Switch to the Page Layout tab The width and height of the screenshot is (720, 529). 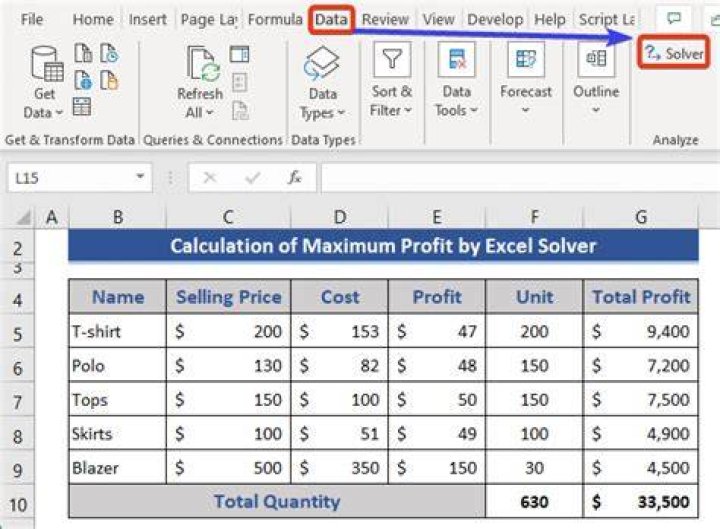click(x=209, y=19)
